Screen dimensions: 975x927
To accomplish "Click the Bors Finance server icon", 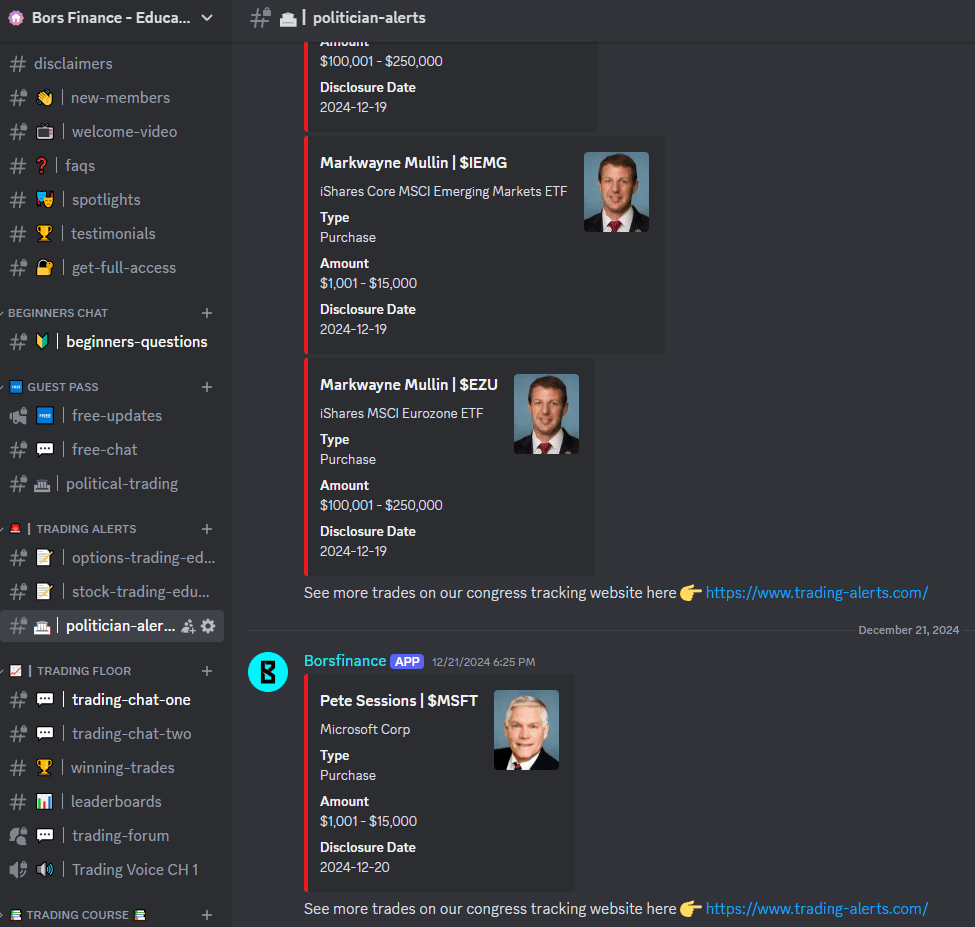I will [x=16, y=18].
